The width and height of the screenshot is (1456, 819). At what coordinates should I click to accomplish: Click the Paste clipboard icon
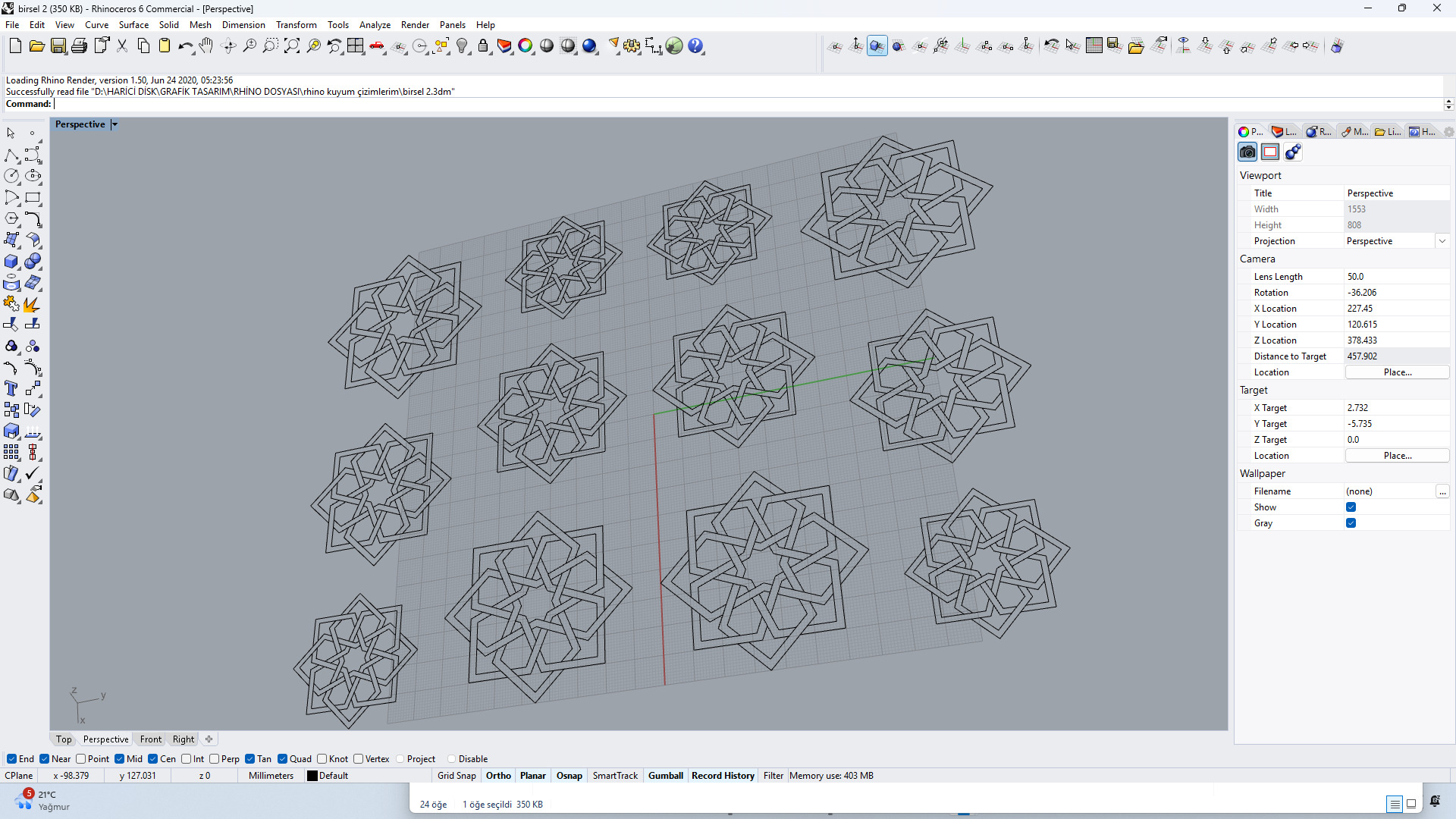pos(164,46)
